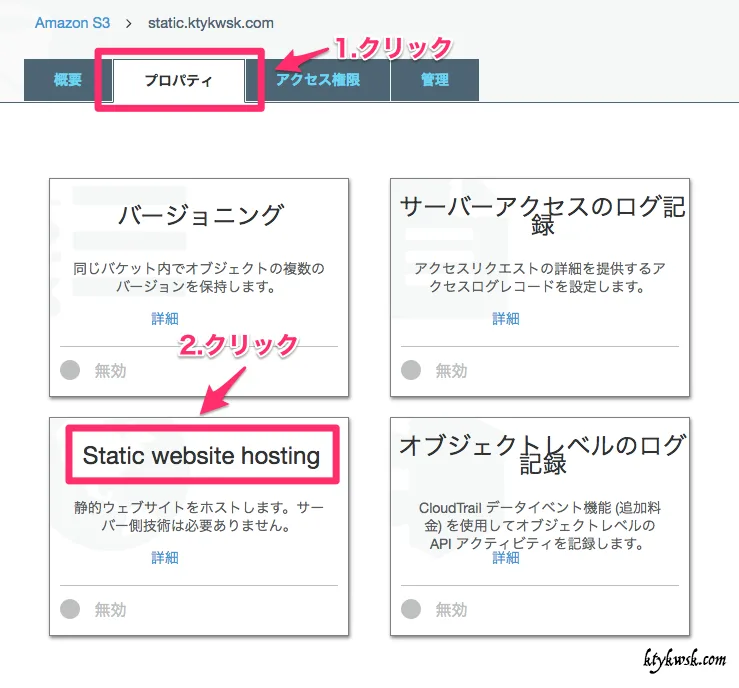Toggle 無効 status circle in サーバーアクセスのログ記録
The image size is (739, 688).
pos(411,370)
